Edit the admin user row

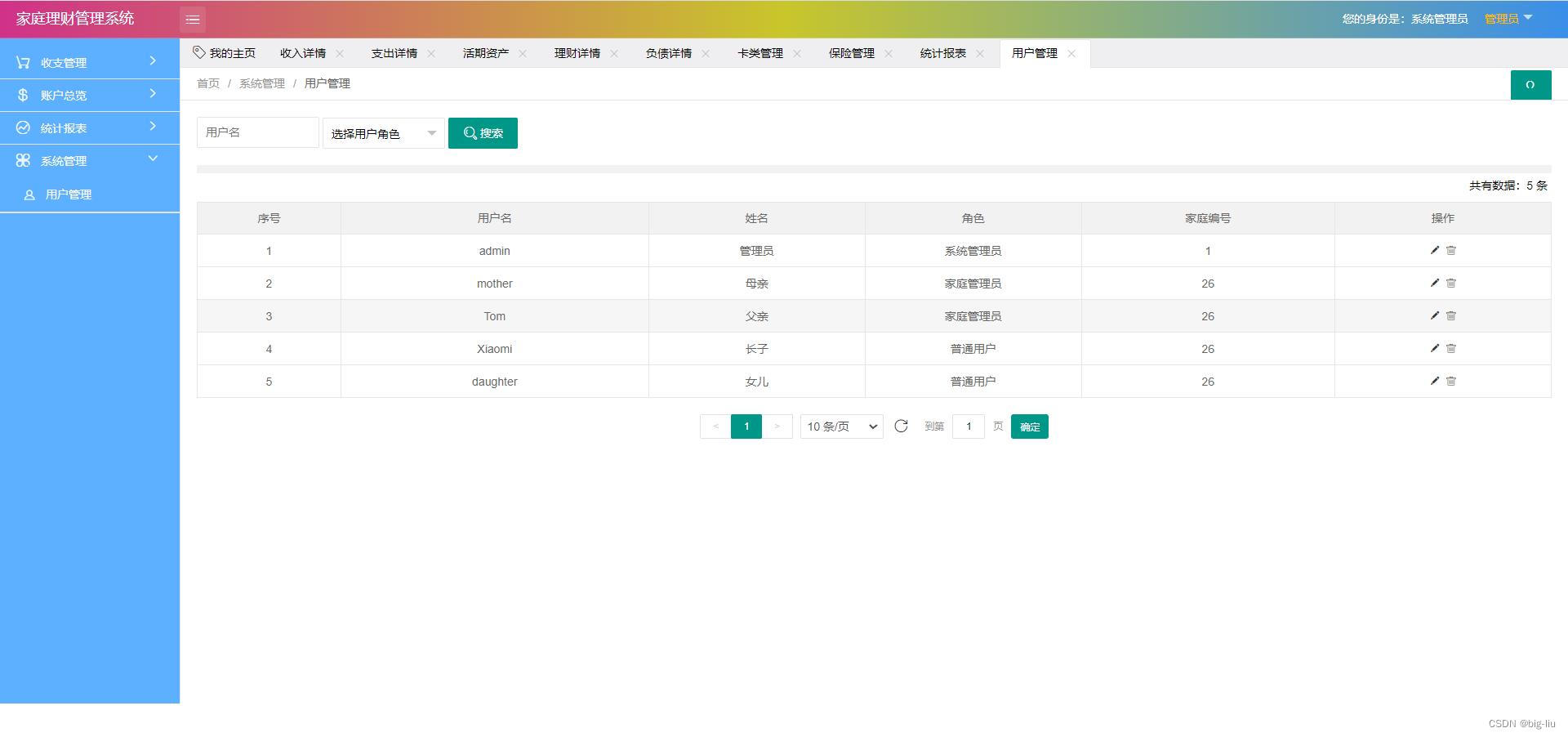[x=1434, y=250]
